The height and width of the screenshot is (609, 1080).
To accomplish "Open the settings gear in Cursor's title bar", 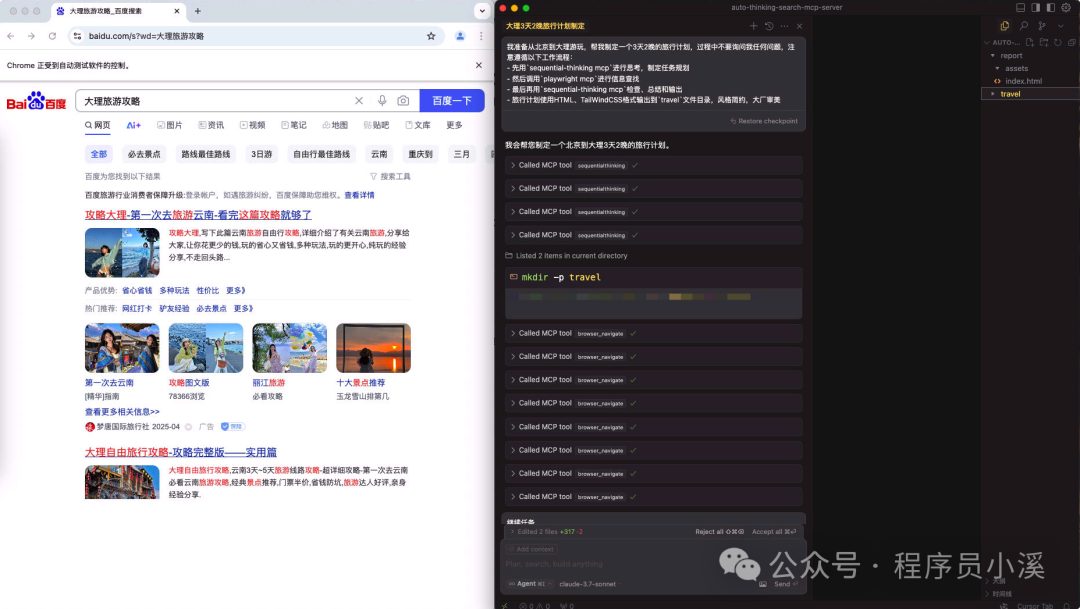I will click(1066, 8).
